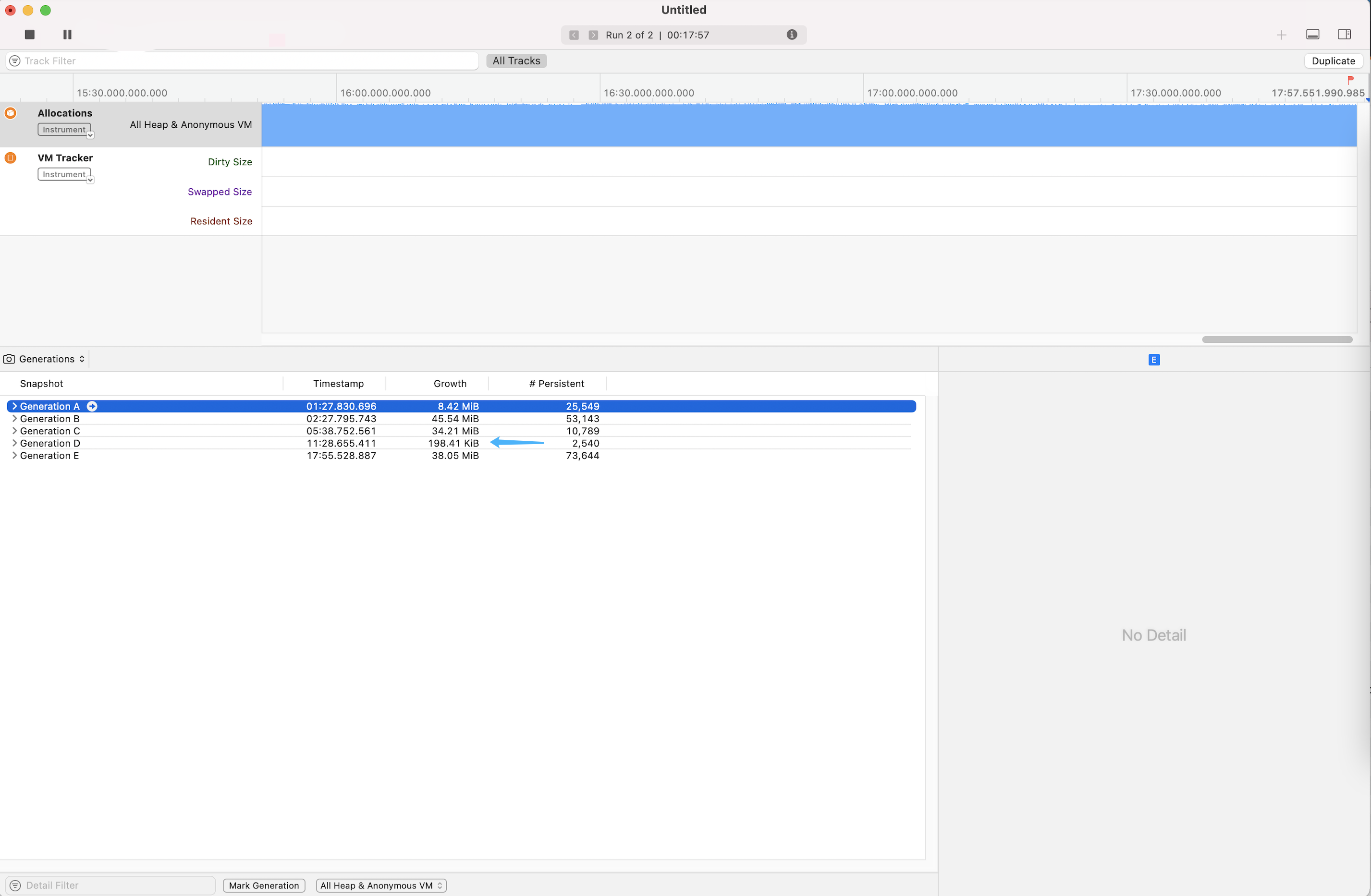Select the Generation D row
Screen dimensions: 1371x896
(x=461, y=443)
